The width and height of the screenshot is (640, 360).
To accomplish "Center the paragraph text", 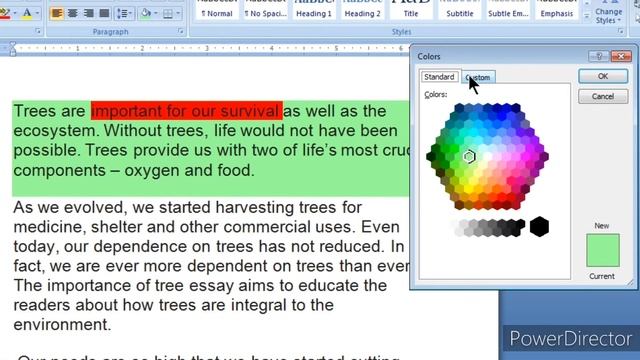I will 73,13.
